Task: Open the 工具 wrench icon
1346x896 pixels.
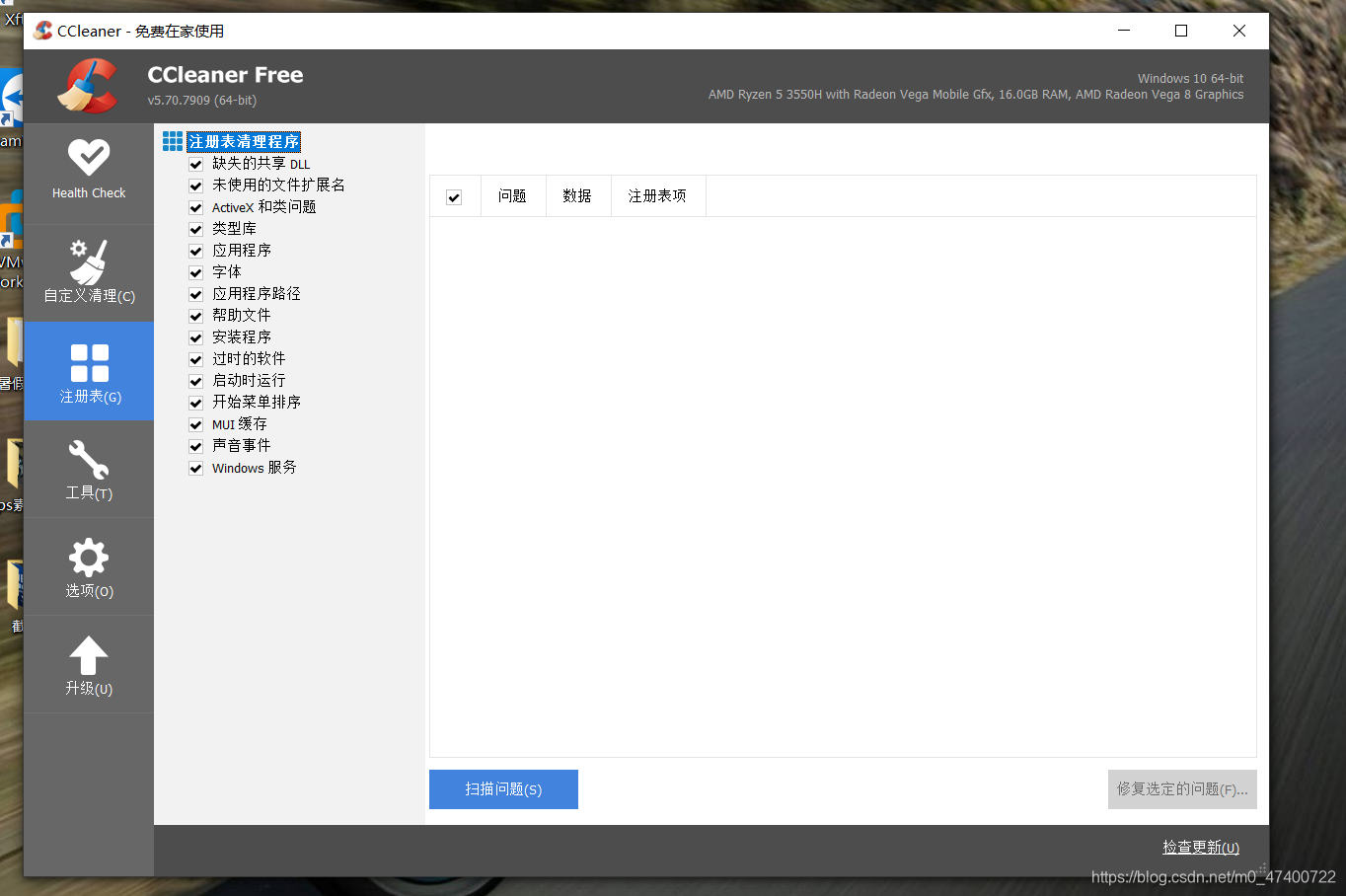Action: tap(89, 460)
